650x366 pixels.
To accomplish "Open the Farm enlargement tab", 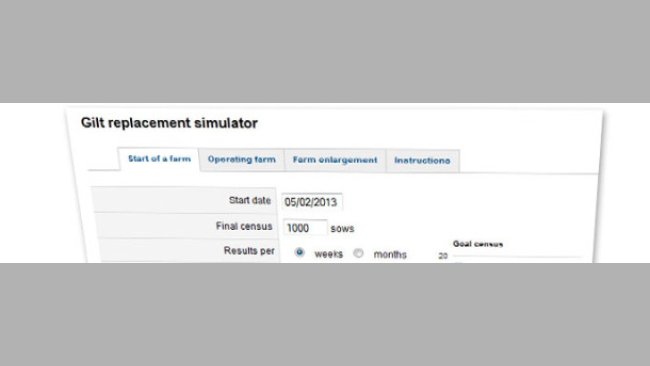I will (x=335, y=160).
